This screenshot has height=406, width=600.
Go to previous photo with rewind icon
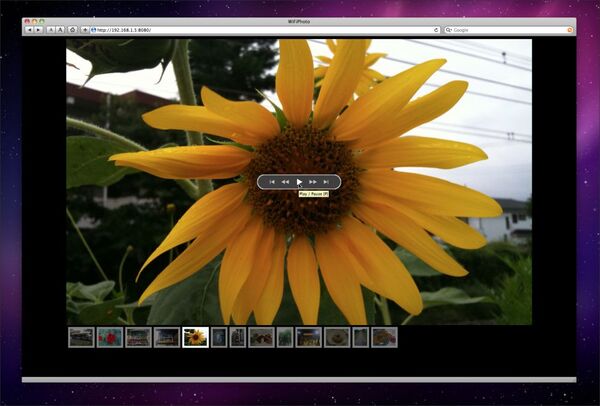point(285,182)
